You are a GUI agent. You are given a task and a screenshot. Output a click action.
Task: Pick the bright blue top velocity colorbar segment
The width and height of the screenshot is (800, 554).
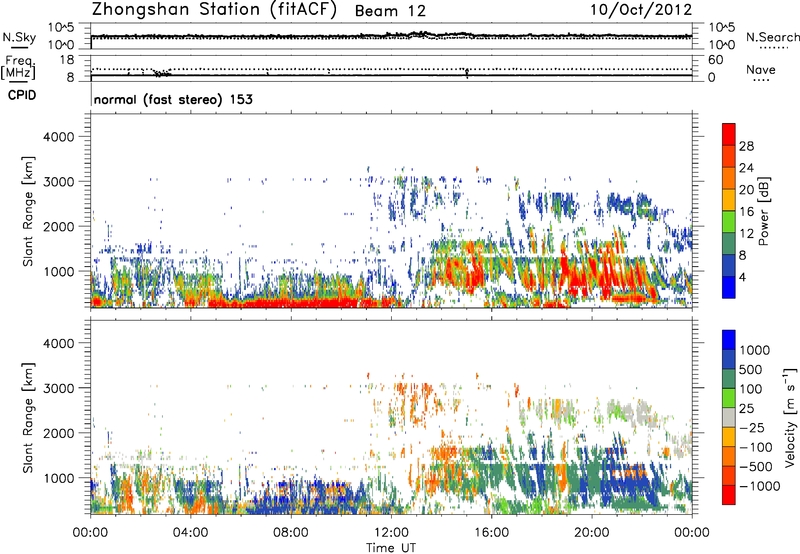coord(729,340)
